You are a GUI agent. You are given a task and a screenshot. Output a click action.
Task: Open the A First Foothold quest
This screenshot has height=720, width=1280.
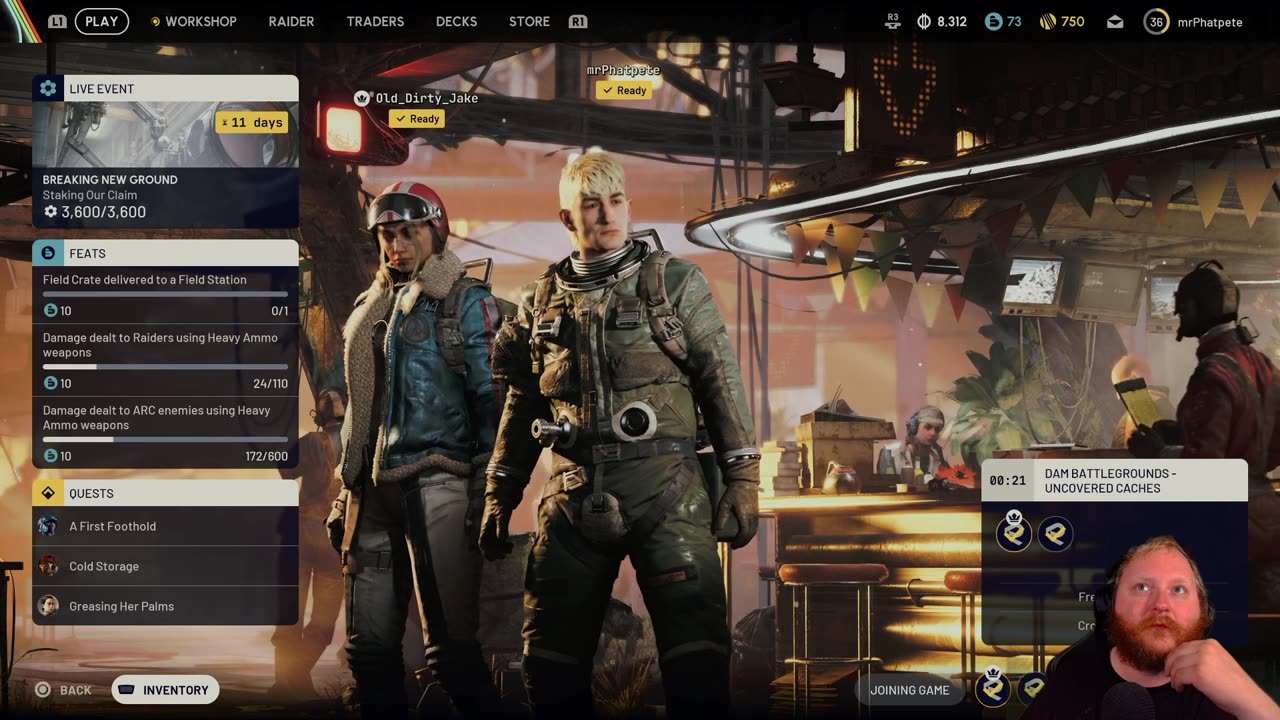(165, 526)
